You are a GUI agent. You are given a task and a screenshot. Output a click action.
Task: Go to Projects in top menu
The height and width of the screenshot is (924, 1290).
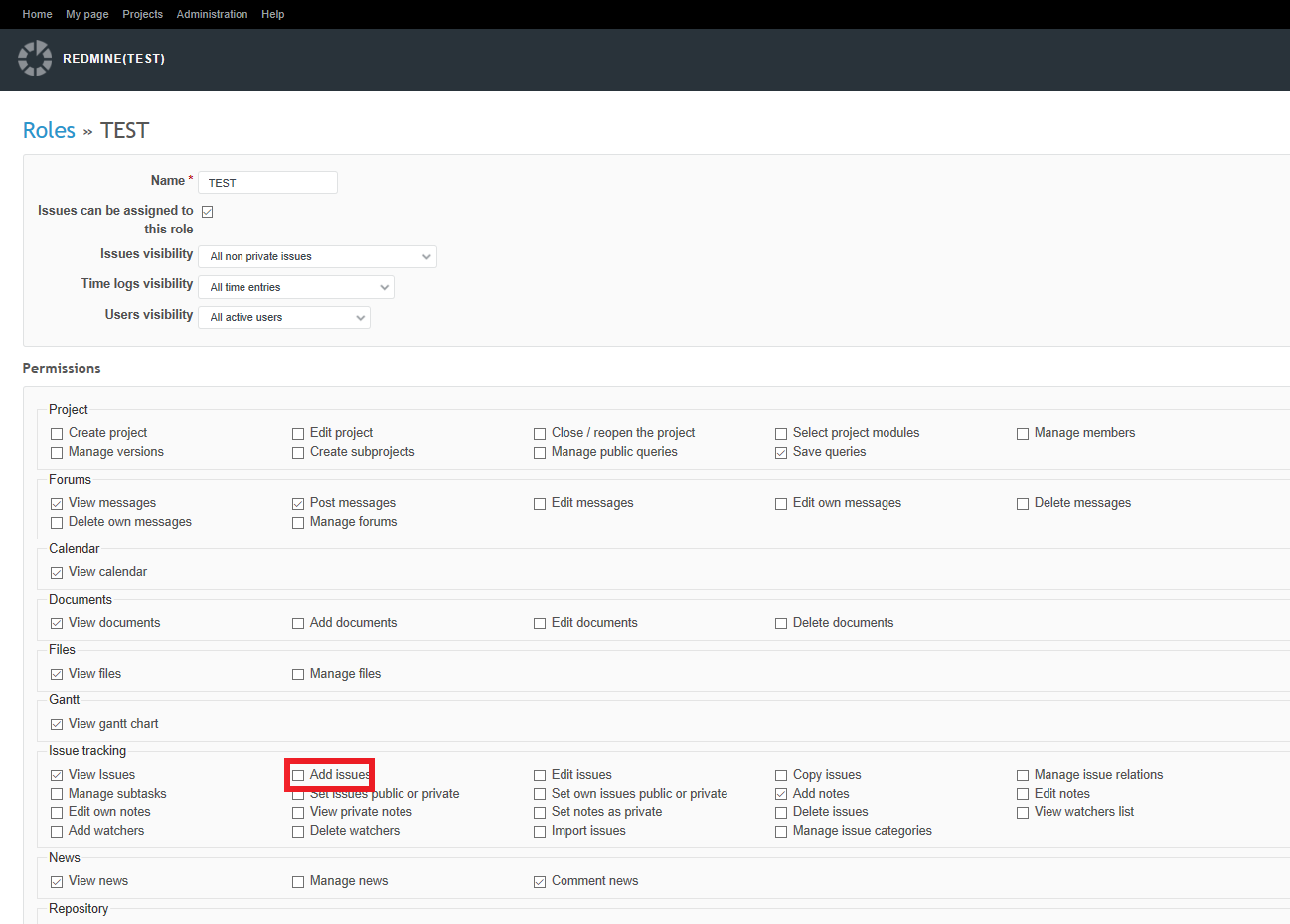[x=142, y=14]
